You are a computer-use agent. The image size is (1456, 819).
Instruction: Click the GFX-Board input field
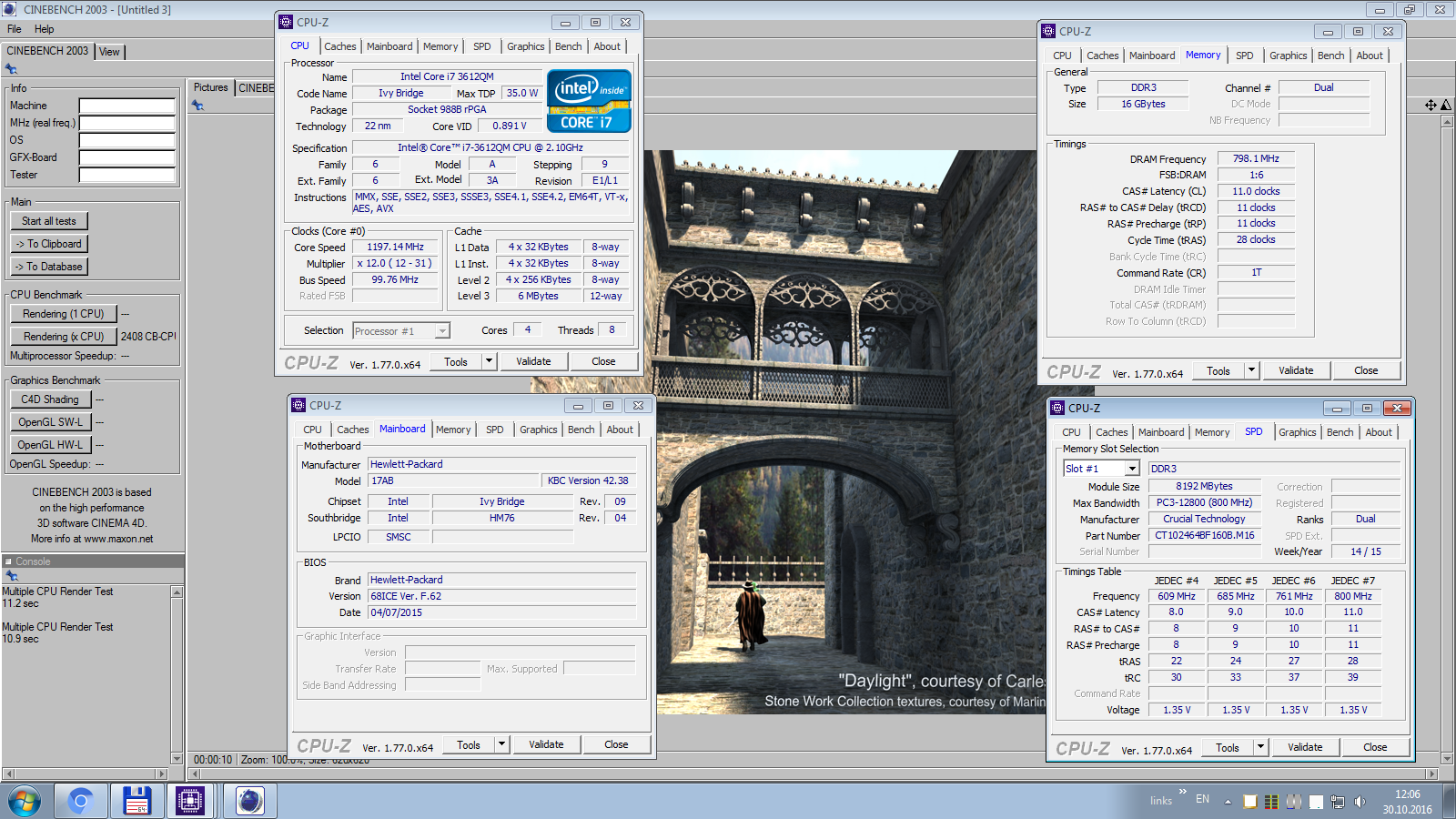tap(127, 157)
